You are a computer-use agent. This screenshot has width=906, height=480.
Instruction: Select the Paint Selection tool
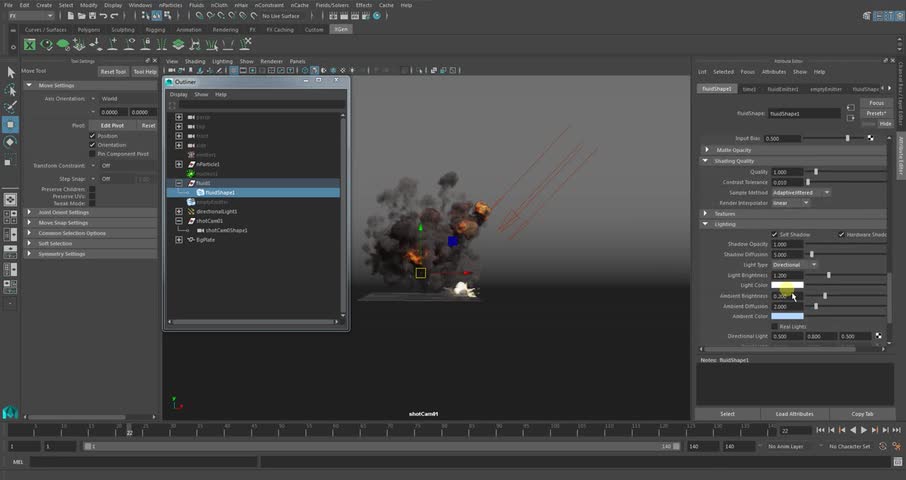pos(10,107)
